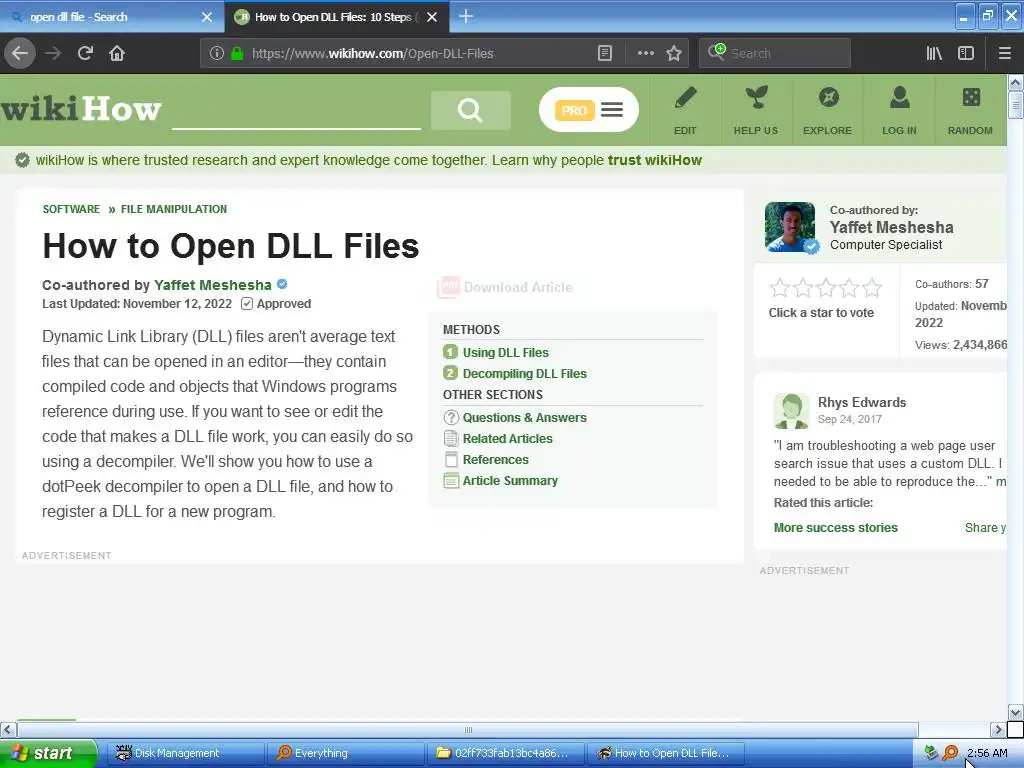The width and height of the screenshot is (1024, 768).
Task: Click the horizontal scrollbar right arrow
Action: (x=998, y=729)
